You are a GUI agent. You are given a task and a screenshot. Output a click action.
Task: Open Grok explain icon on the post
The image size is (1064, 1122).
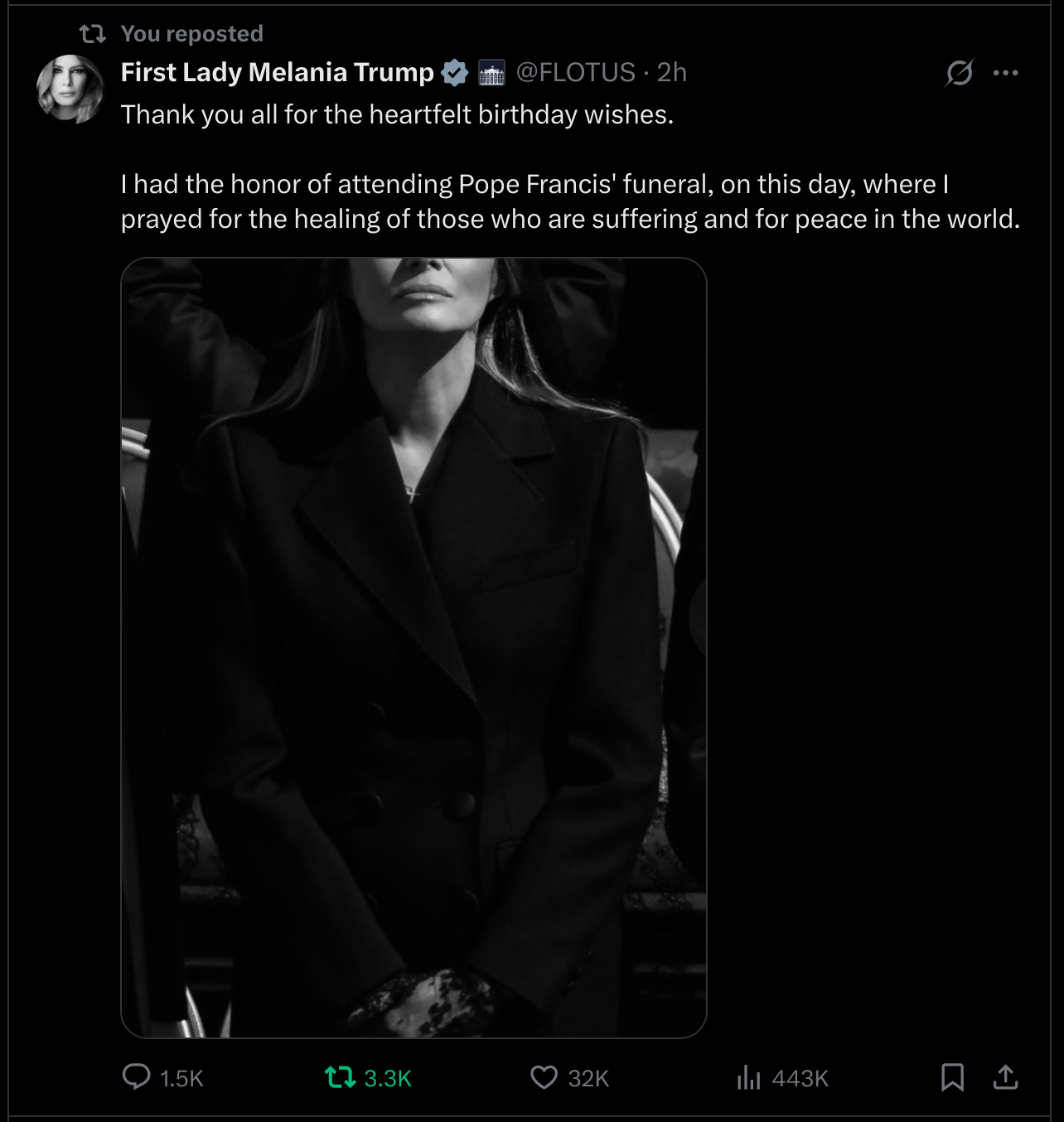pos(959,73)
